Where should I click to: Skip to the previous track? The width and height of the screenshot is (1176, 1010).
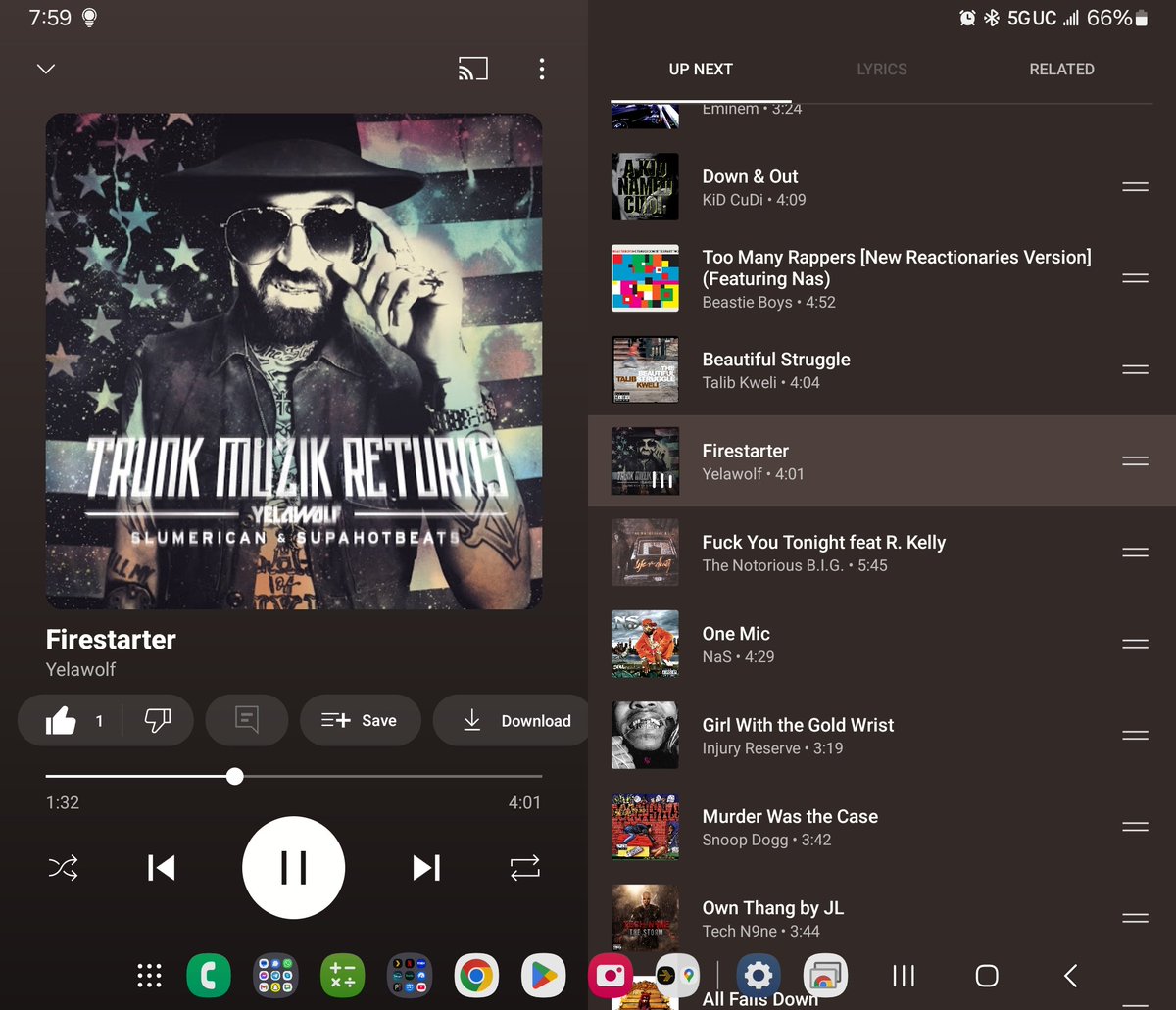tap(161, 868)
